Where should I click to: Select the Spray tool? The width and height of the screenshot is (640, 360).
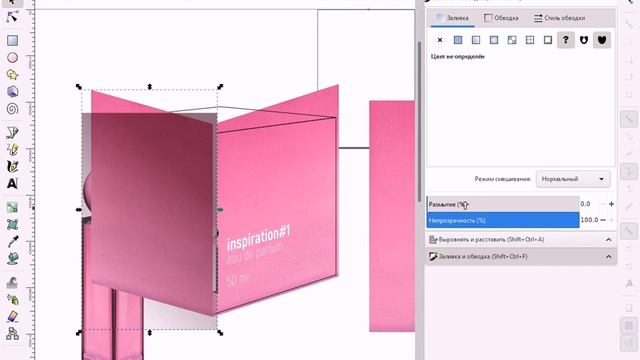pyautogui.click(x=12, y=300)
